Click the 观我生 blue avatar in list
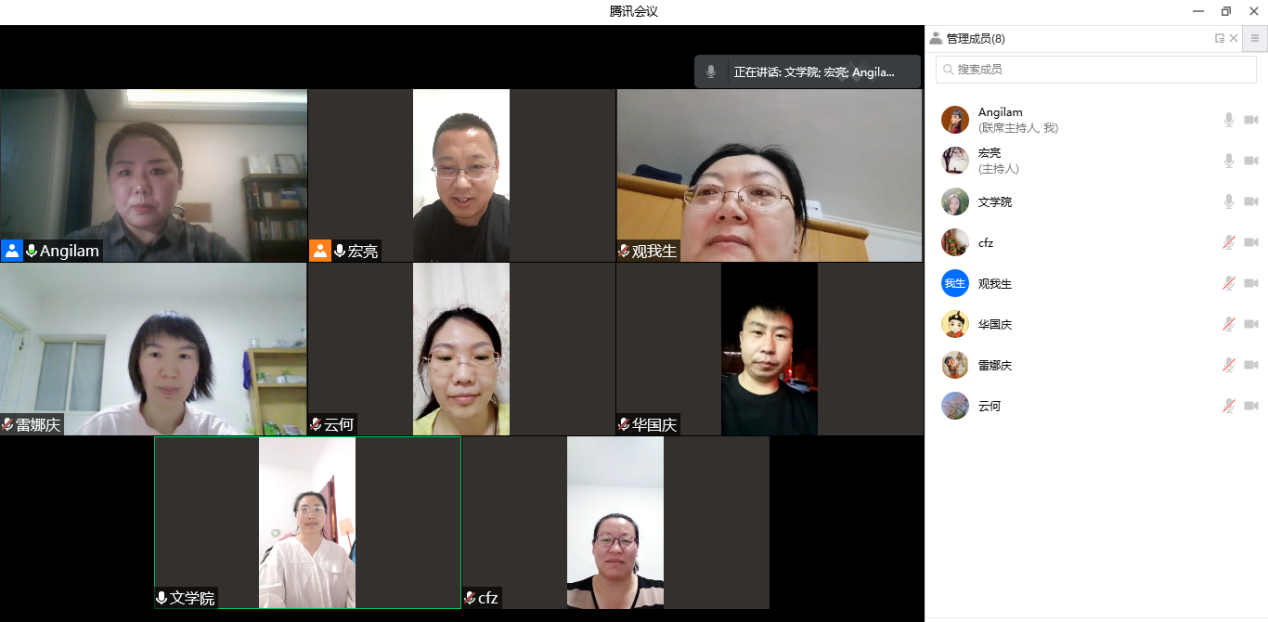This screenshot has width=1268, height=622. (955, 284)
